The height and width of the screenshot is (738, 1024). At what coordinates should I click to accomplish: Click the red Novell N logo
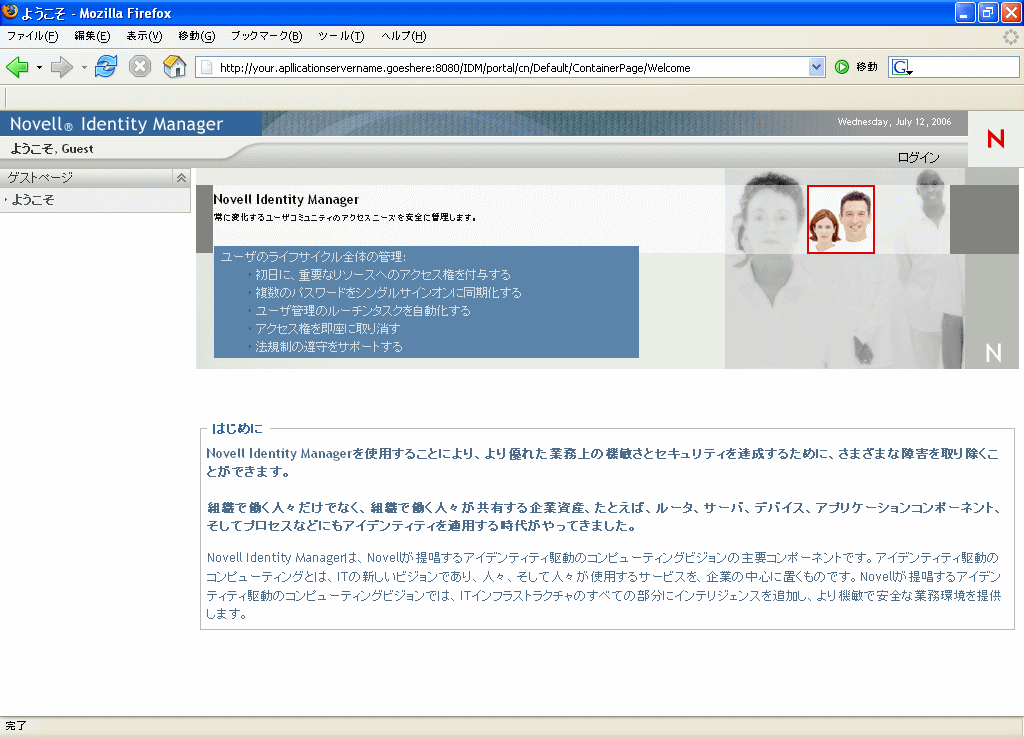coord(996,138)
